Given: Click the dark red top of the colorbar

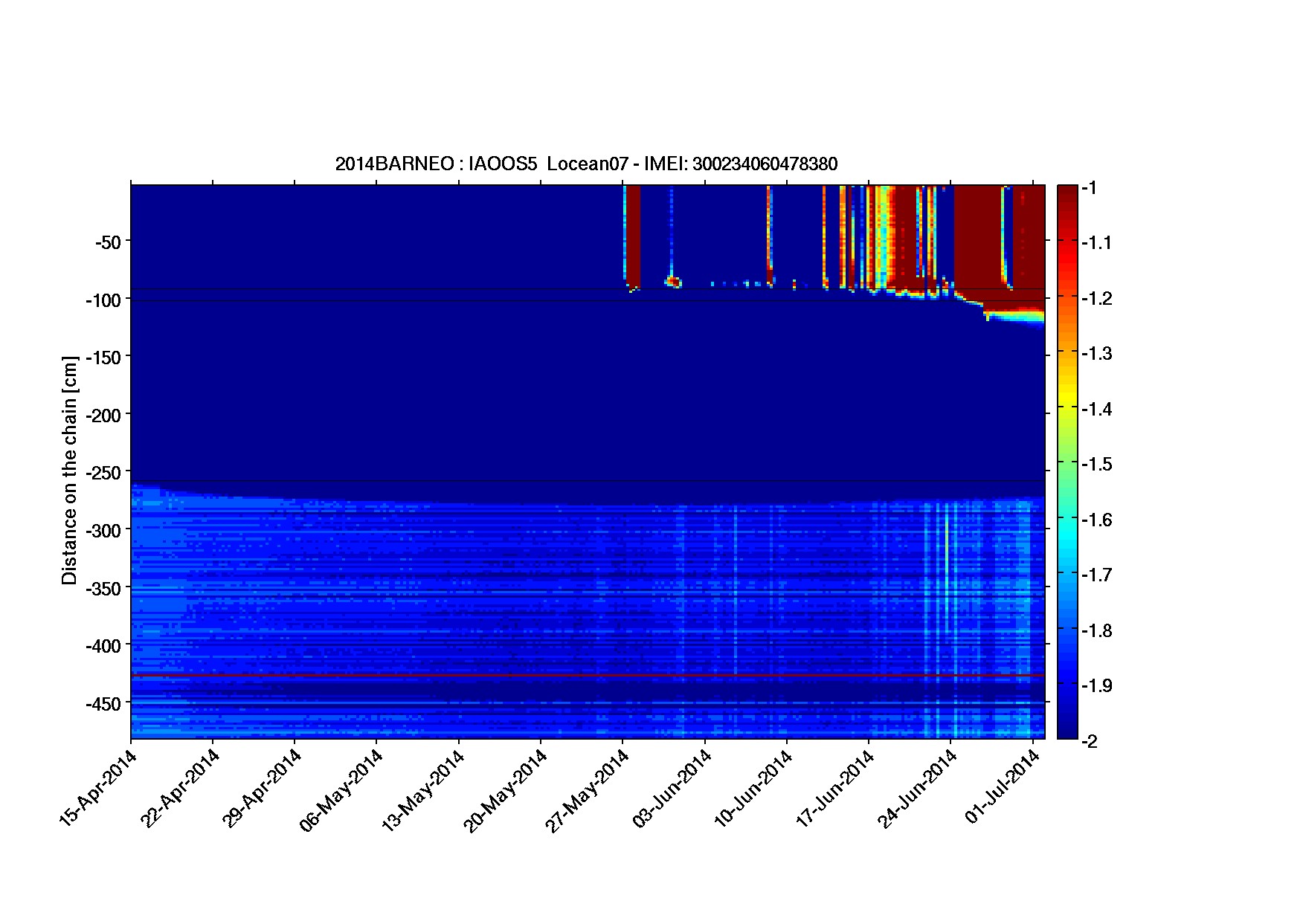Looking at the screenshot, I should click(x=1067, y=197).
